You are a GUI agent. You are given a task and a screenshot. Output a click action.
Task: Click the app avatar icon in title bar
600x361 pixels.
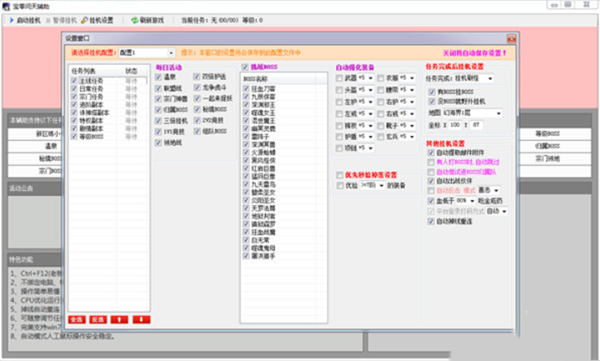[x=6, y=6]
